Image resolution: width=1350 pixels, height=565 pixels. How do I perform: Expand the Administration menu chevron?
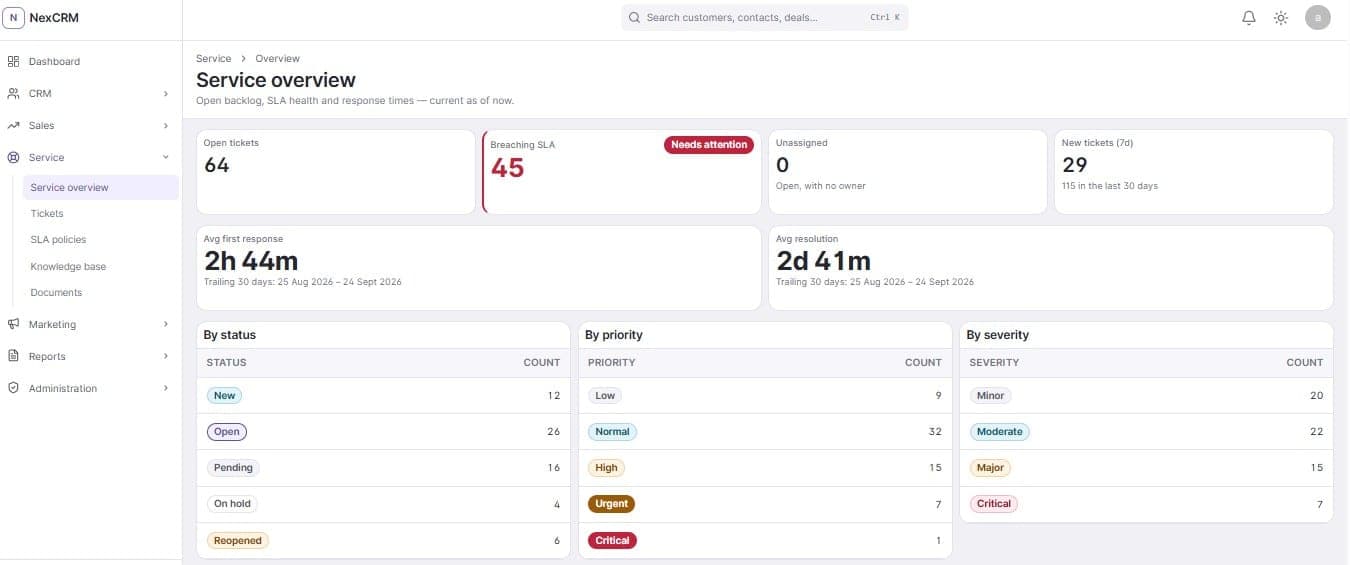click(166, 388)
